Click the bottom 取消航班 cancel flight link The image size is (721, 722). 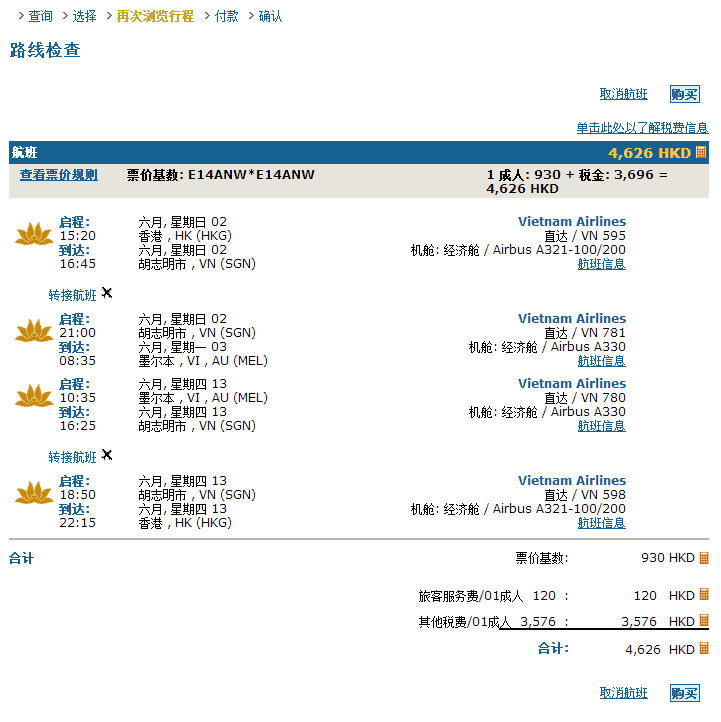coord(624,693)
